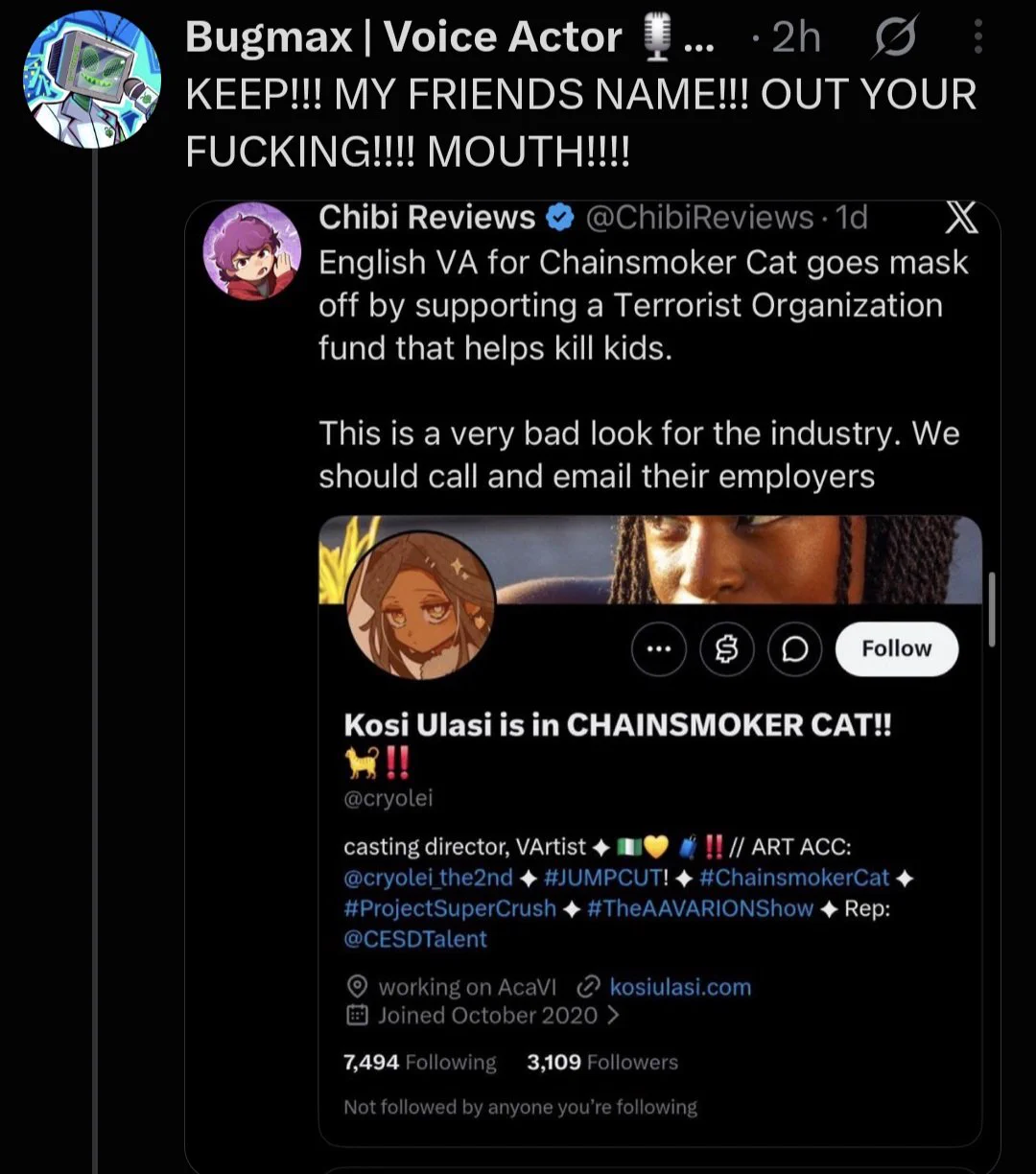Viewport: 1036px width, 1174px height.
Task: Tap the X logo on quoted tweet
Action: (x=961, y=219)
